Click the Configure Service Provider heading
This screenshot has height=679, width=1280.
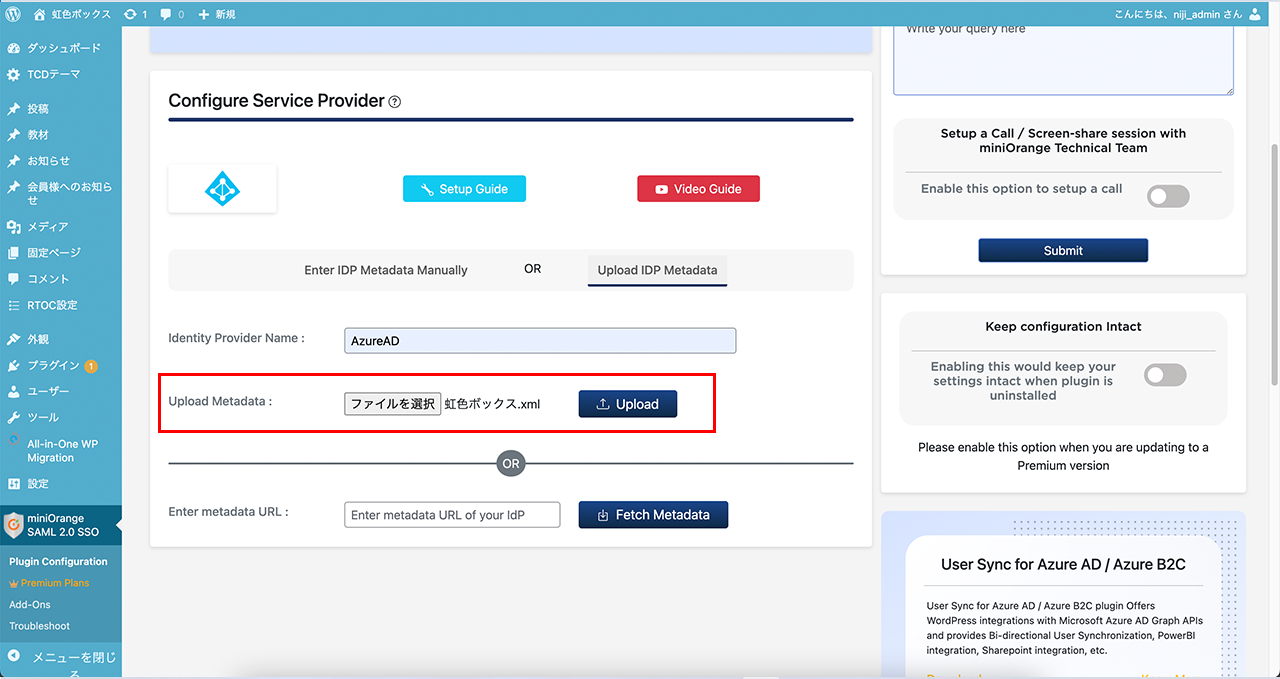[276, 101]
